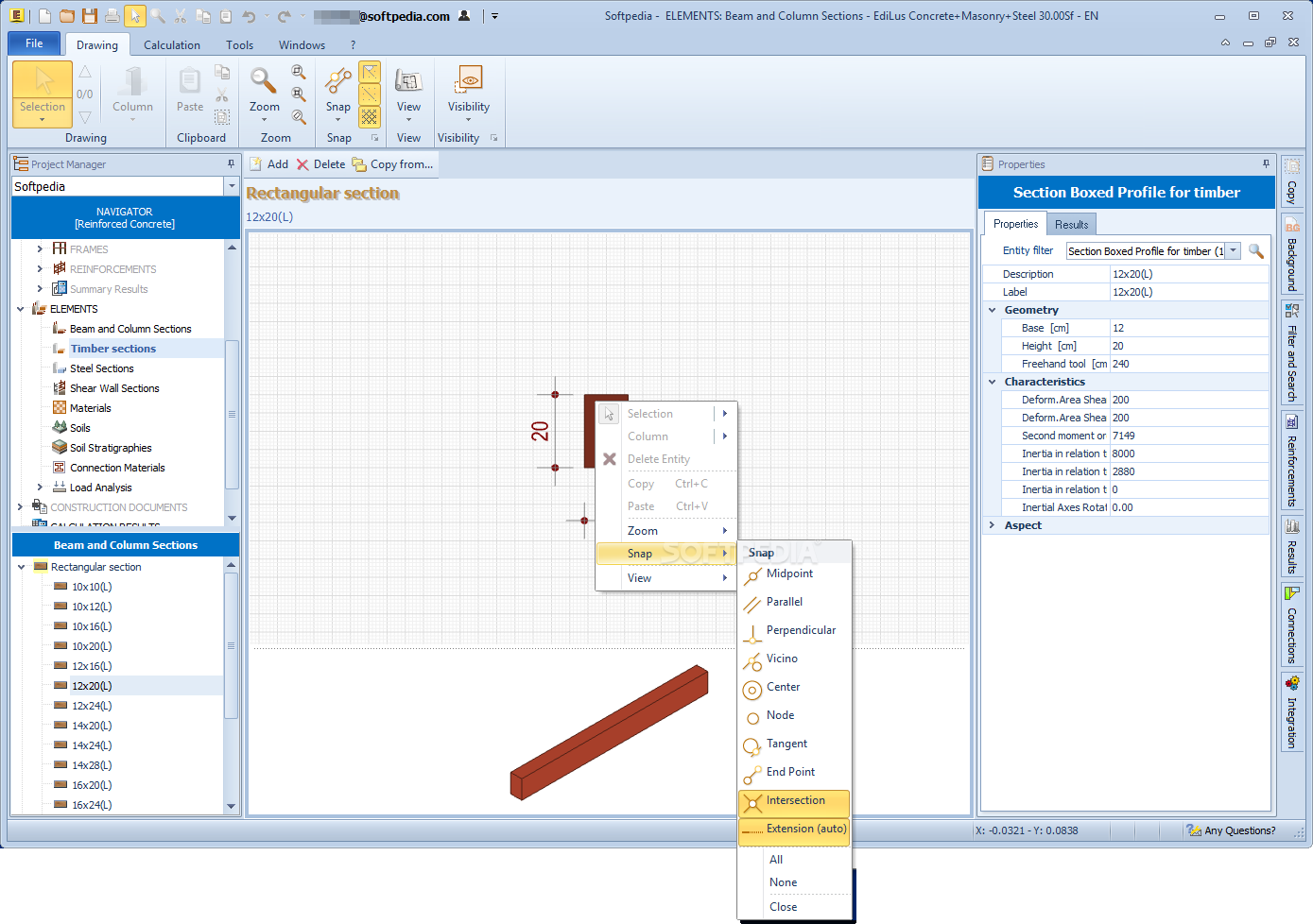Viewport: 1313px width, 924px height.
Task: Select Steel Sections in the navigator tree
Action: pos(101,368)
